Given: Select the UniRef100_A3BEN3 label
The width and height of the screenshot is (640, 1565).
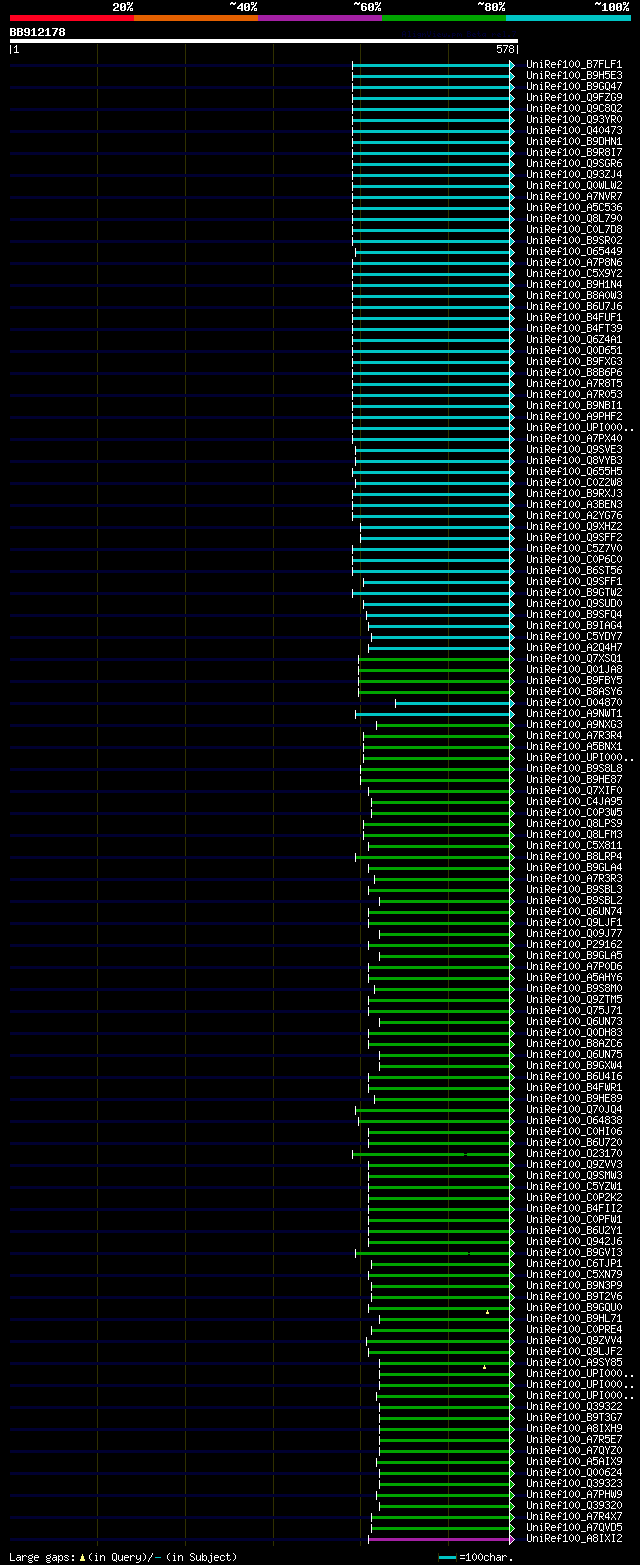Looking at the screenshot, I should 574,504.
